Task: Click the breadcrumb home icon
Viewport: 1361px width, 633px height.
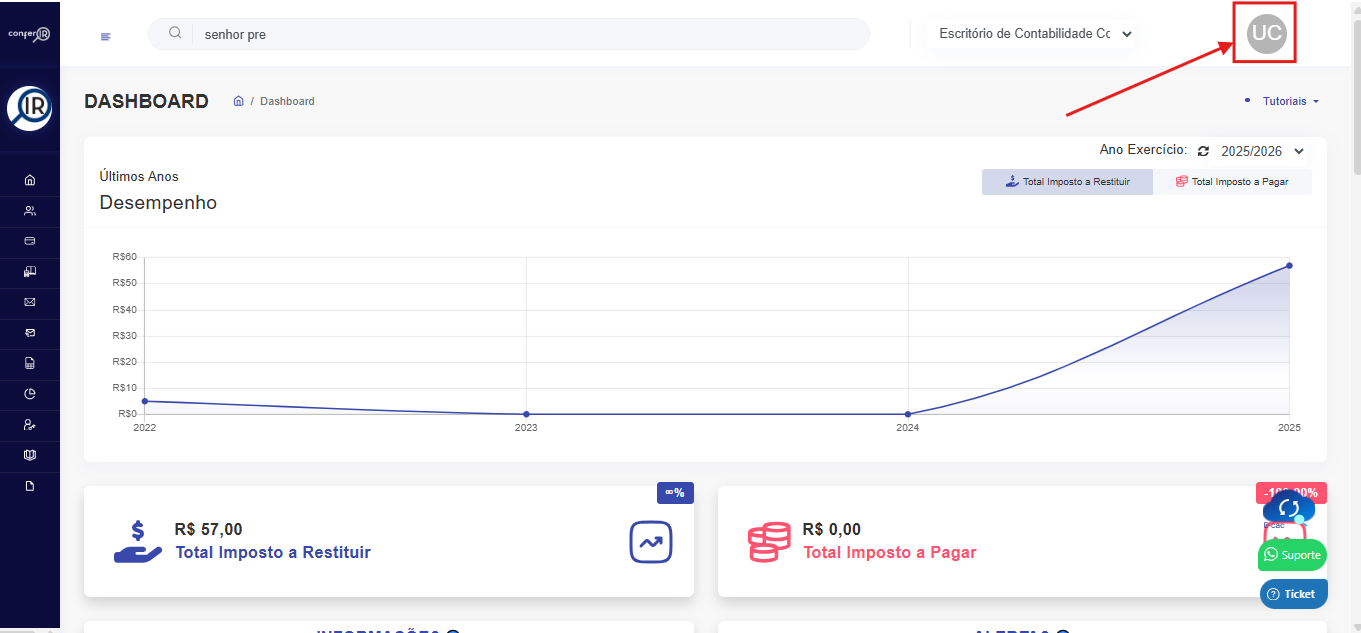Action: click(x=238, y=101)
